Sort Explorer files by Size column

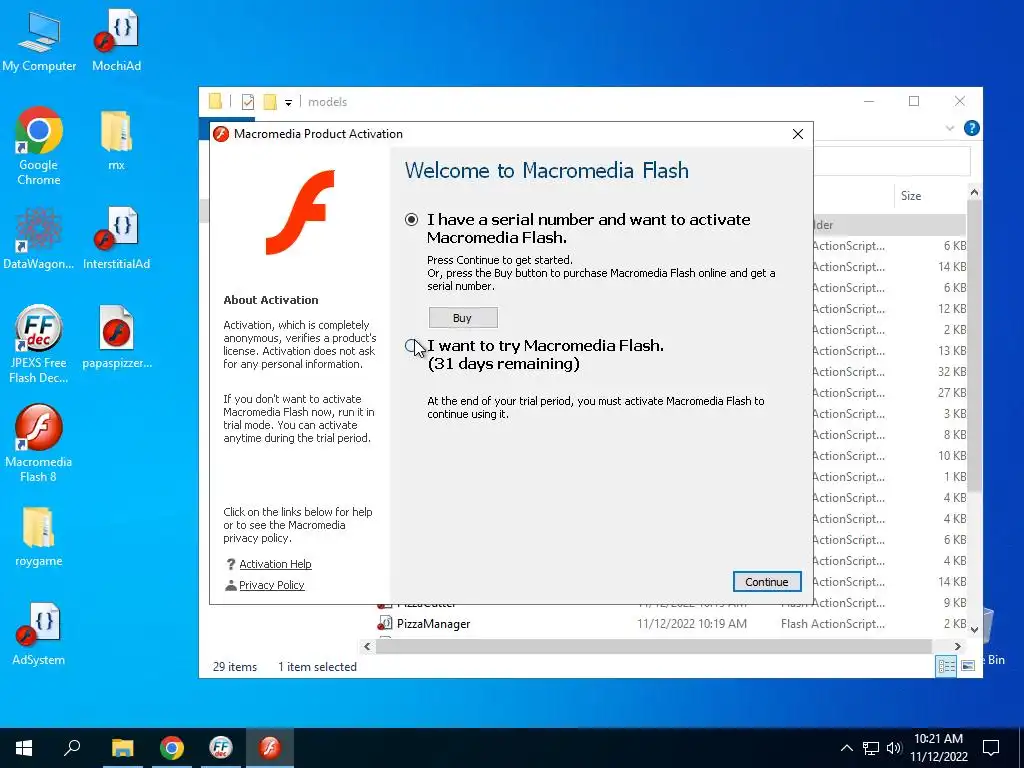click(x=910, y=195)
